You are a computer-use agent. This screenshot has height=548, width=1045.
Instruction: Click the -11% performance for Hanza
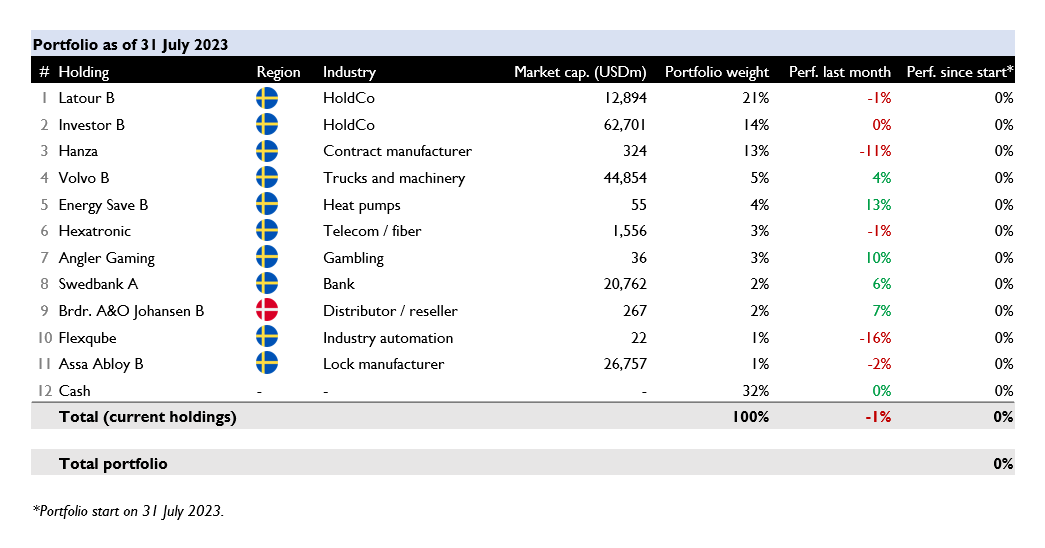point(875,151)
